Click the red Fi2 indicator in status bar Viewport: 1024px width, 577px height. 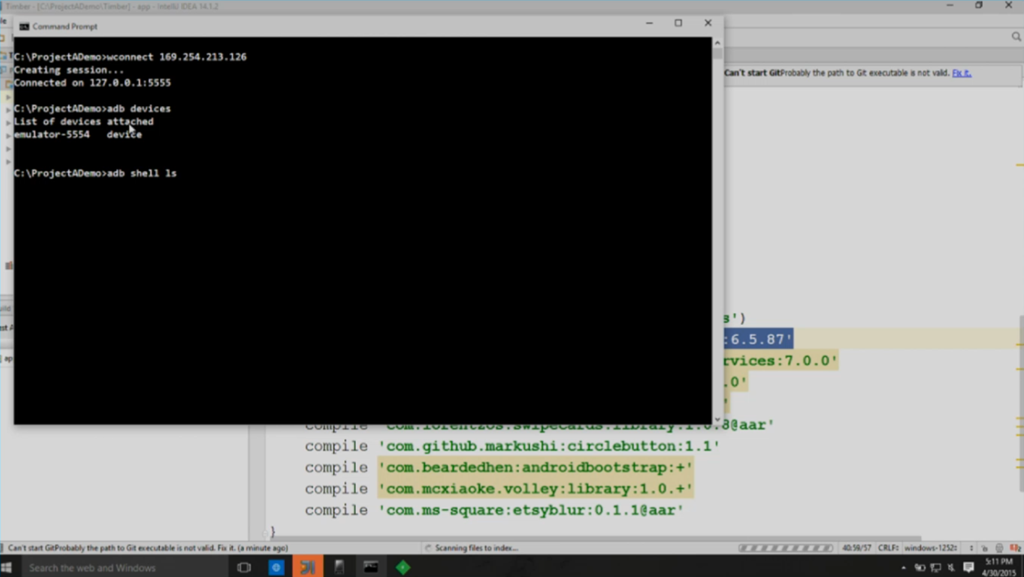click(x=1015, y=548)
